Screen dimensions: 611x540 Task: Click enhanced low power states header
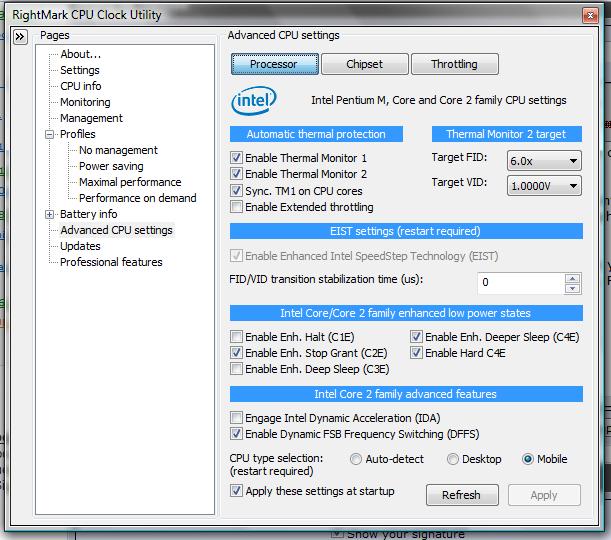[406, 313]
